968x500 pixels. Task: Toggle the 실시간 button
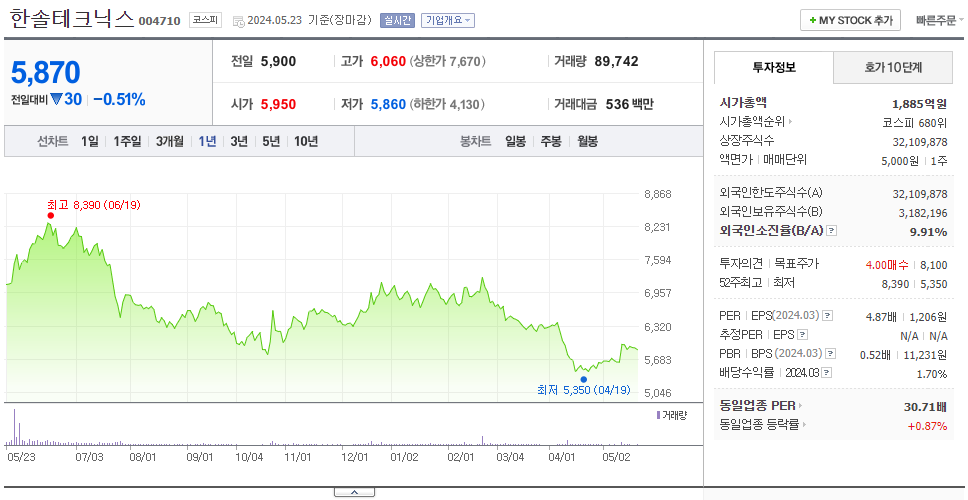click(398, 20)
